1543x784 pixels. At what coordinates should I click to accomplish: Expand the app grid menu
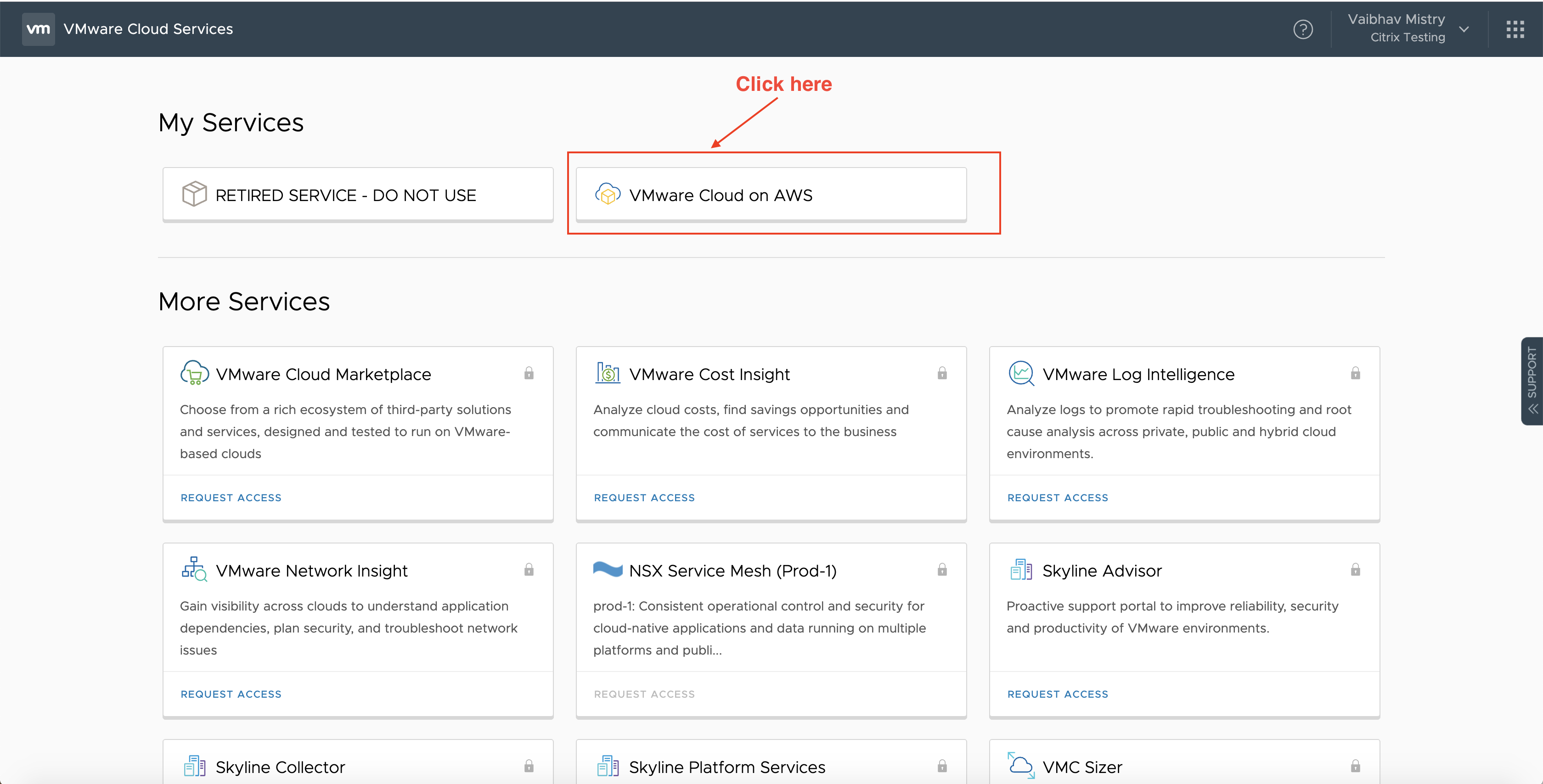(1516, 28)
